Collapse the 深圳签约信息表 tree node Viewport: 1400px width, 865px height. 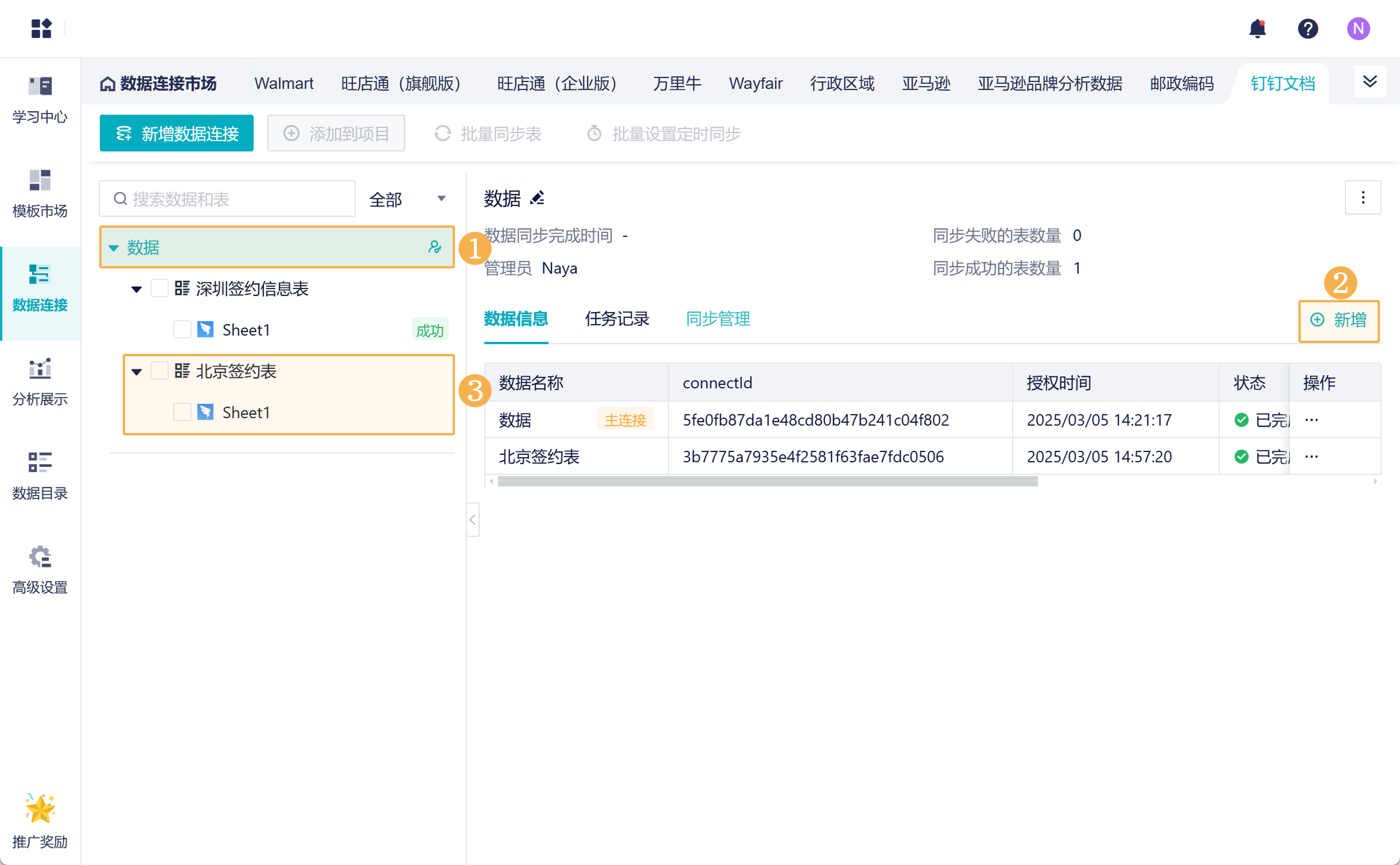pyautogui.click(x=137, y=289)
